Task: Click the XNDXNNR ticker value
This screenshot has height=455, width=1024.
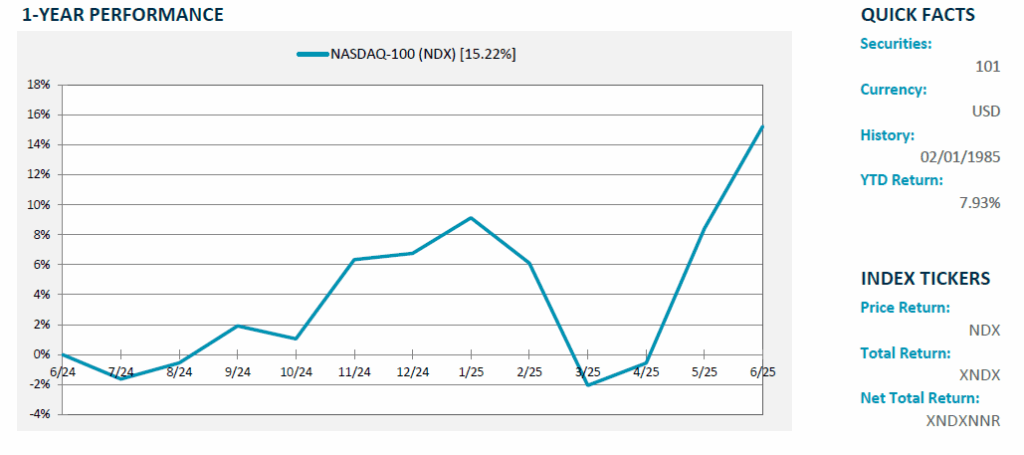Action: point(963,421)
